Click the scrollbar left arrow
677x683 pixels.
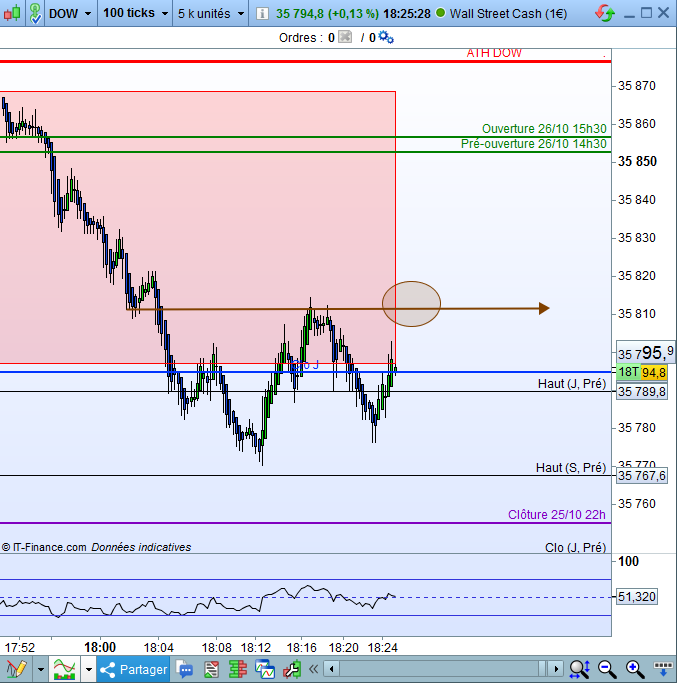(x=332, y=669)
